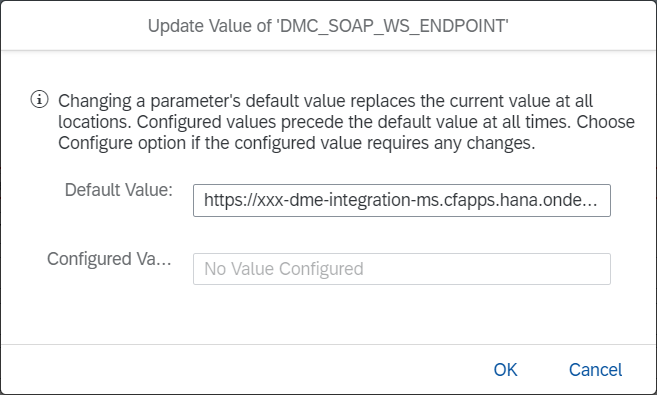Click the information circle icon beside the message
This screenshot has height=395, width=657.
point(39,100)
